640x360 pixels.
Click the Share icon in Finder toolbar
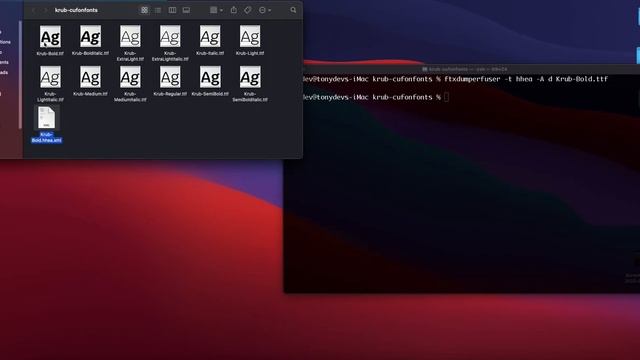click(x=233, y=10)
